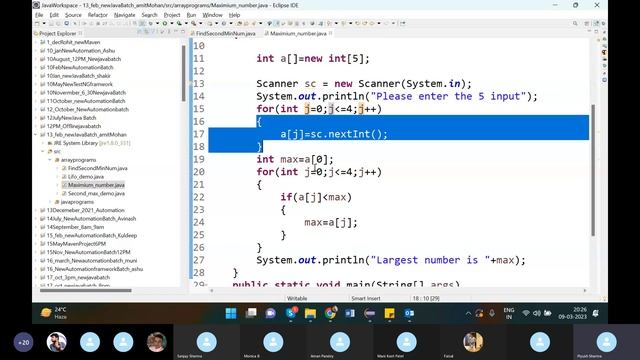
Task: Open Outlook from the taskbar
Action: pos(409,313)
